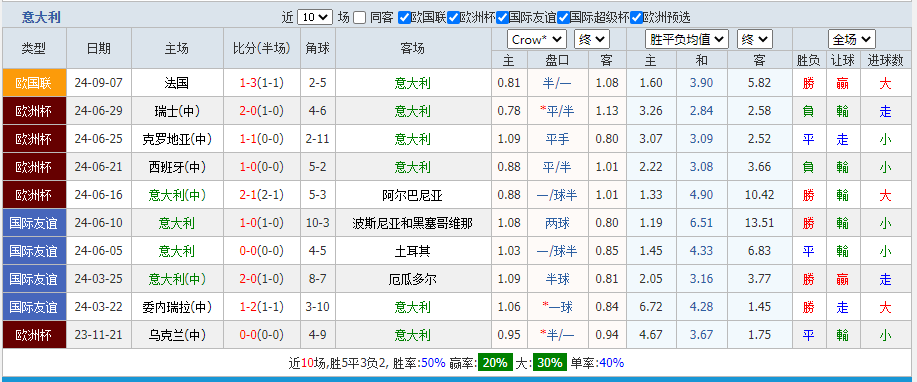Image resolution: width=917 pixels, height=382 pixels.
Task: Click the 进球数 column header
Action: pyautogui.click(x=885, y=60)
